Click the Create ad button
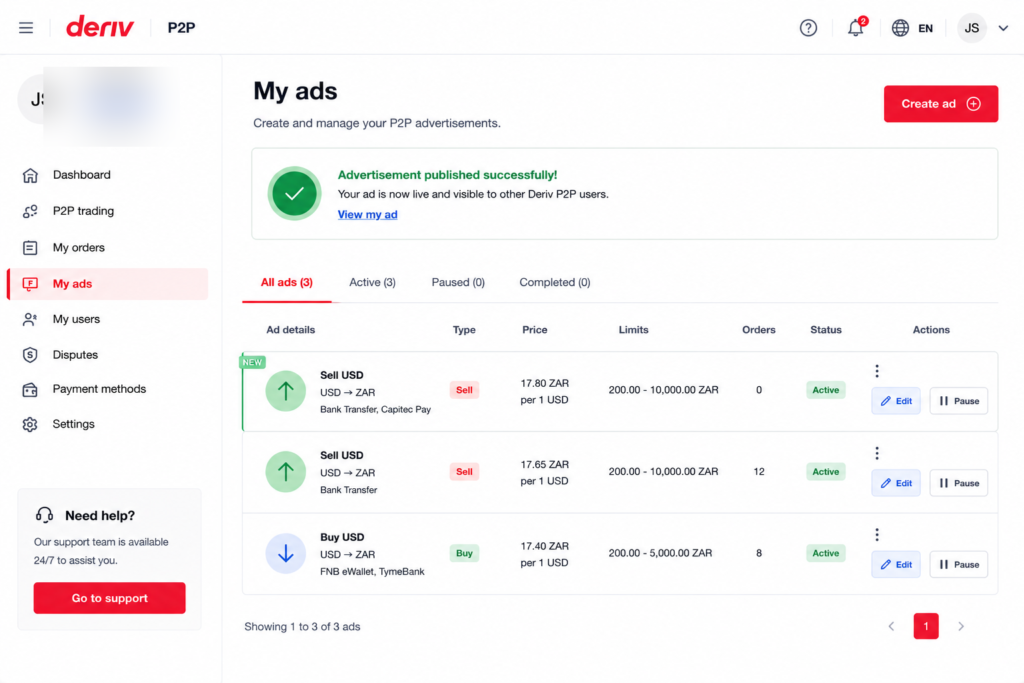Image resolution: width=1024 pixels, height=683 pixels. point(940,104)
